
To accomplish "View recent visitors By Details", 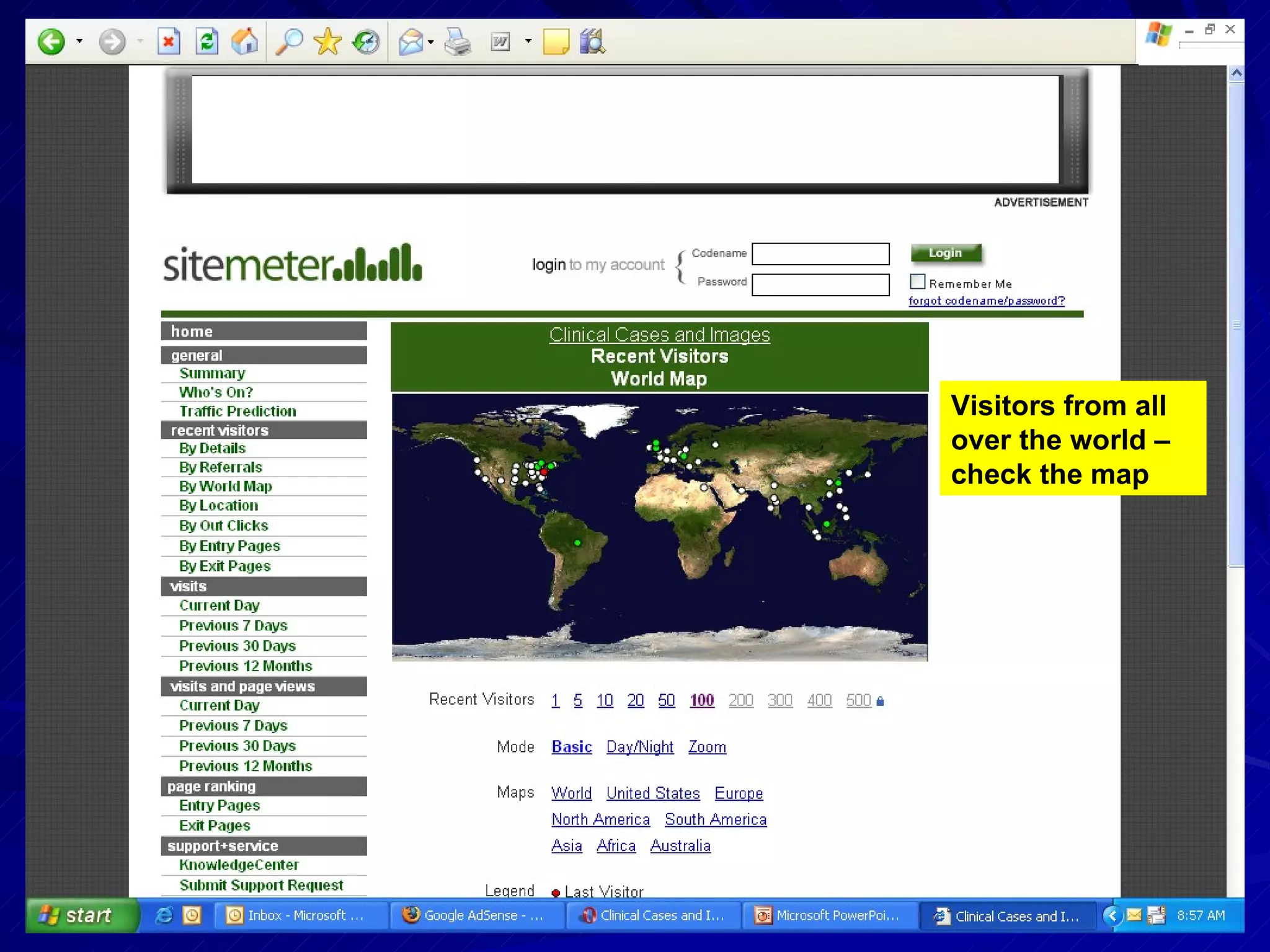I will coord(212,448).
